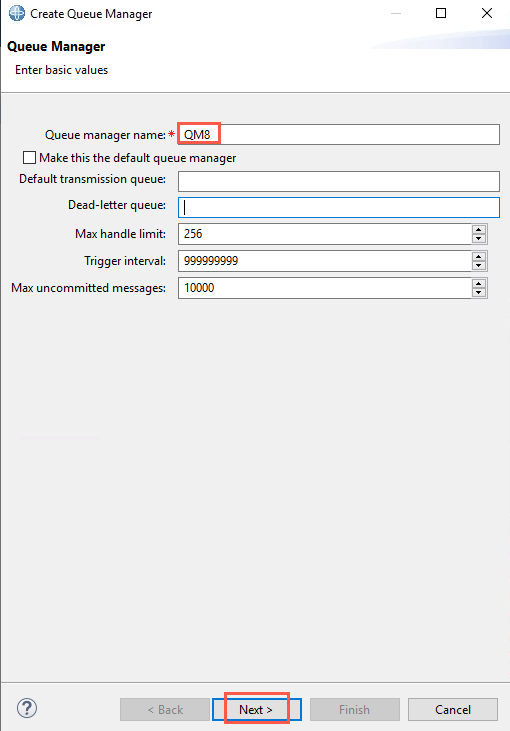Focus the Queue manager name field
Viewport: 510px width, 731px height.
[x=339, y=134]
